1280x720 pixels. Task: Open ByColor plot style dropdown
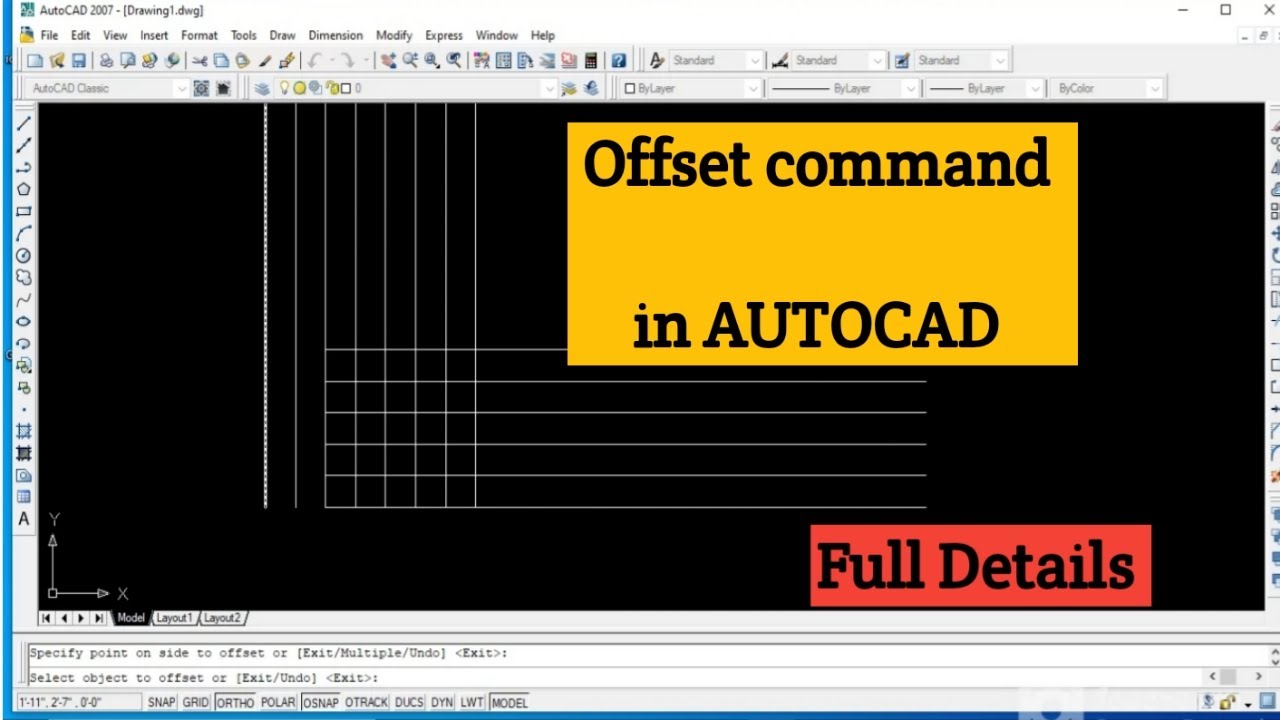[1155, 88]
